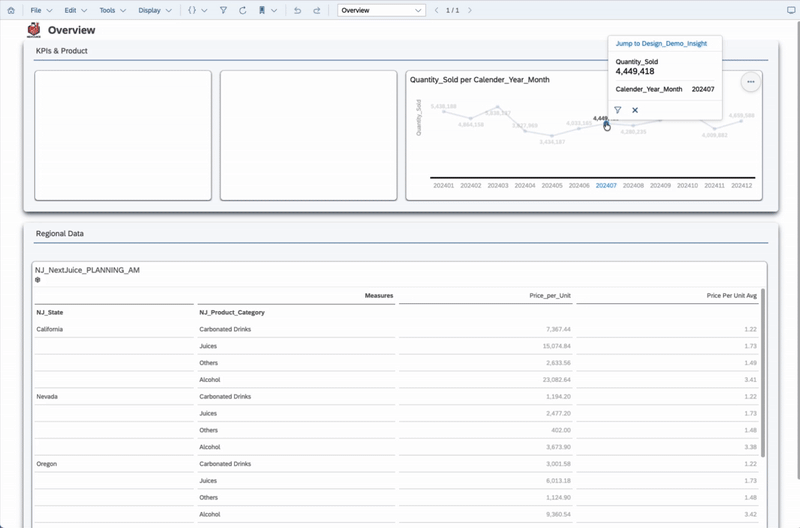Click the value 7,367.44 in the table

(558, 329)
